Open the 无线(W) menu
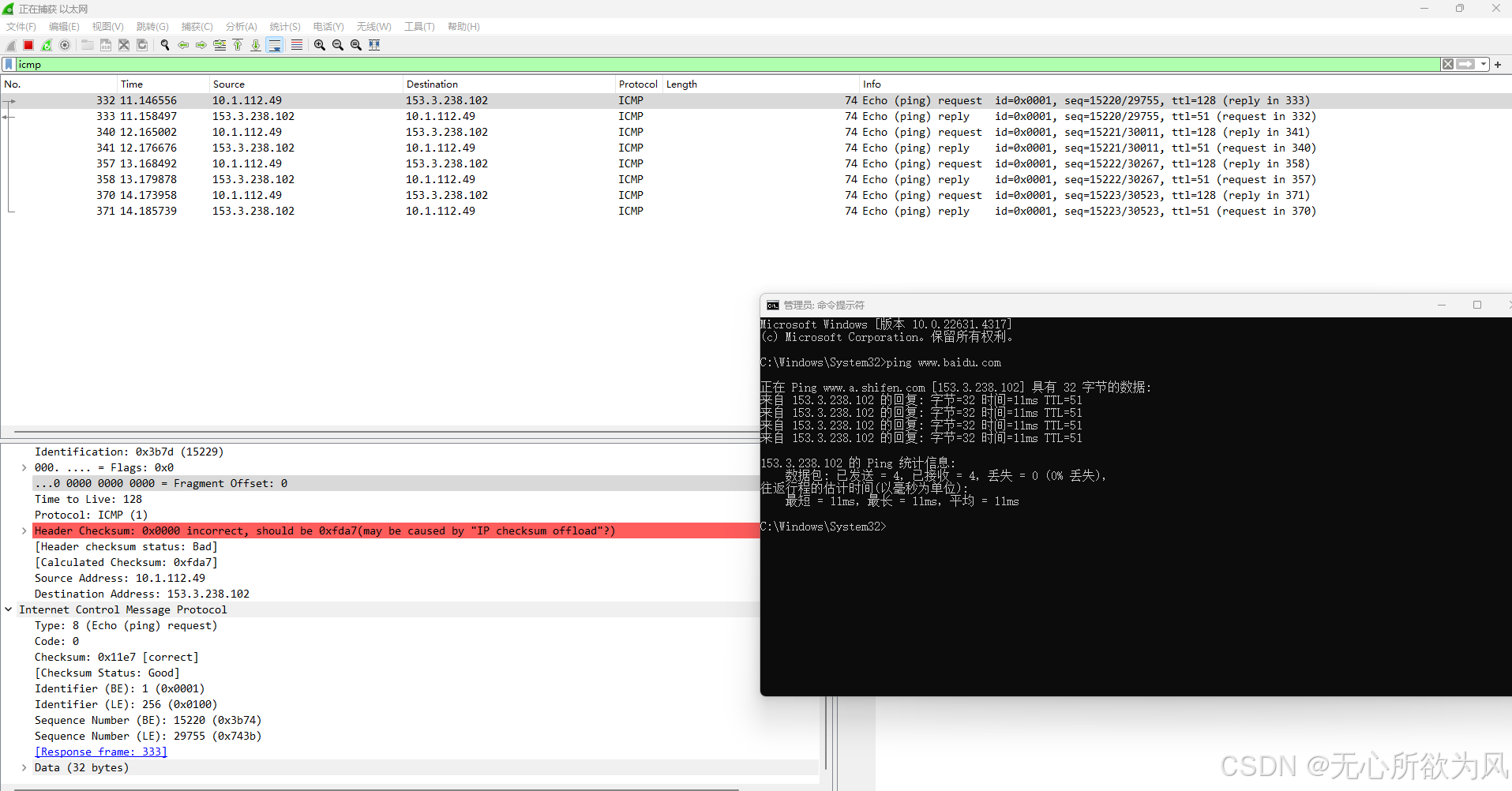 click(x=373, y=27)
